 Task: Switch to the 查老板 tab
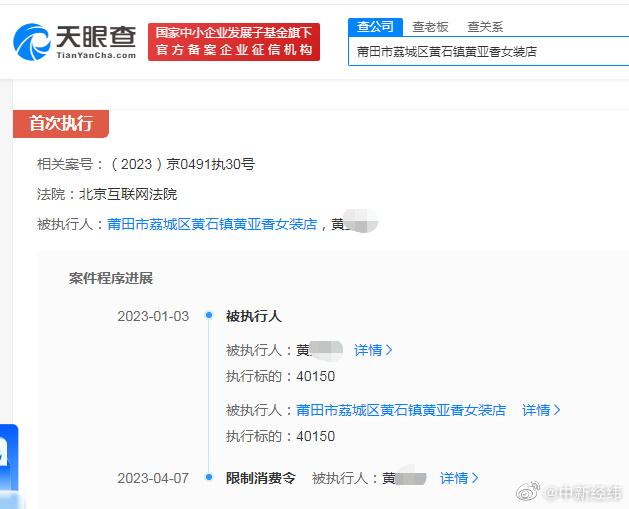pos(430,27)
